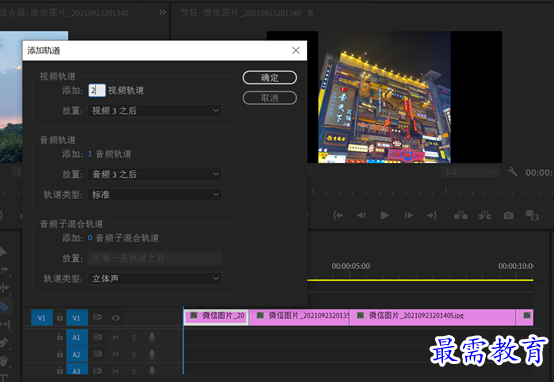Viewport: 554px width, 382px height.
Task: Toggle A3 track targeting
Action: pos(77,369)
